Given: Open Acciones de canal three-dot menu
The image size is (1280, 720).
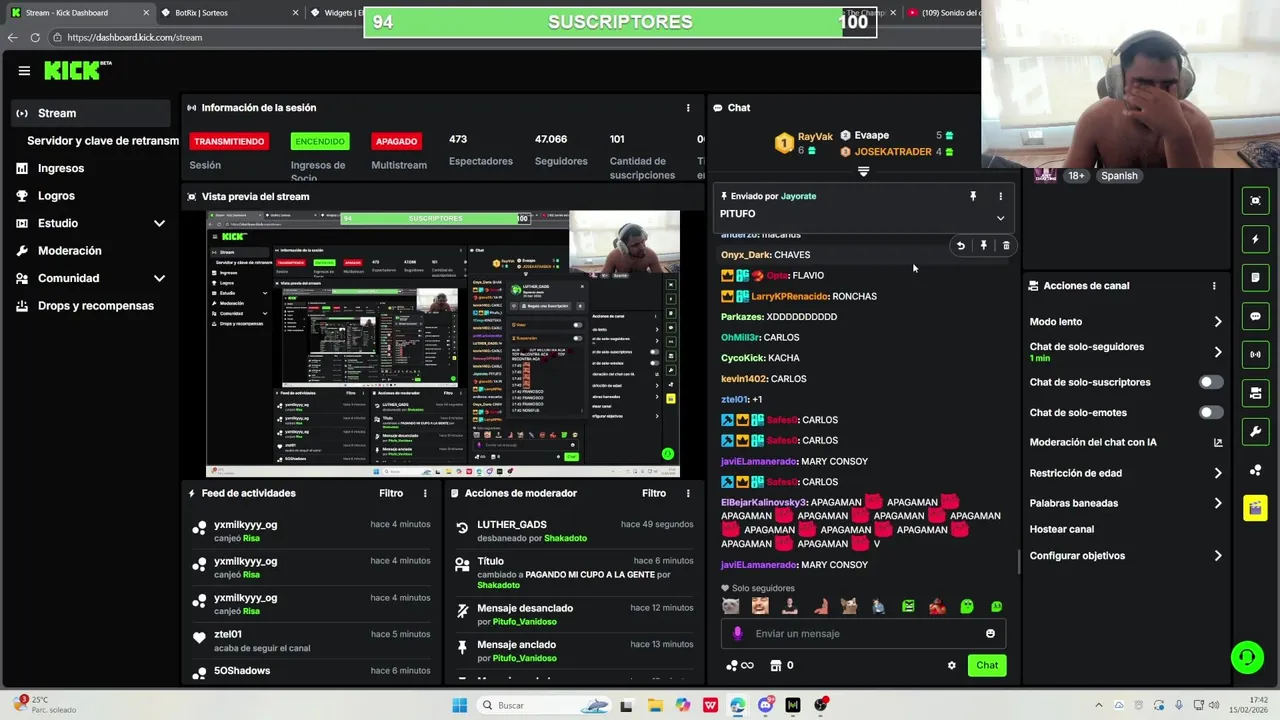Looking at the screenshot, I should [x=1214, y=286].
